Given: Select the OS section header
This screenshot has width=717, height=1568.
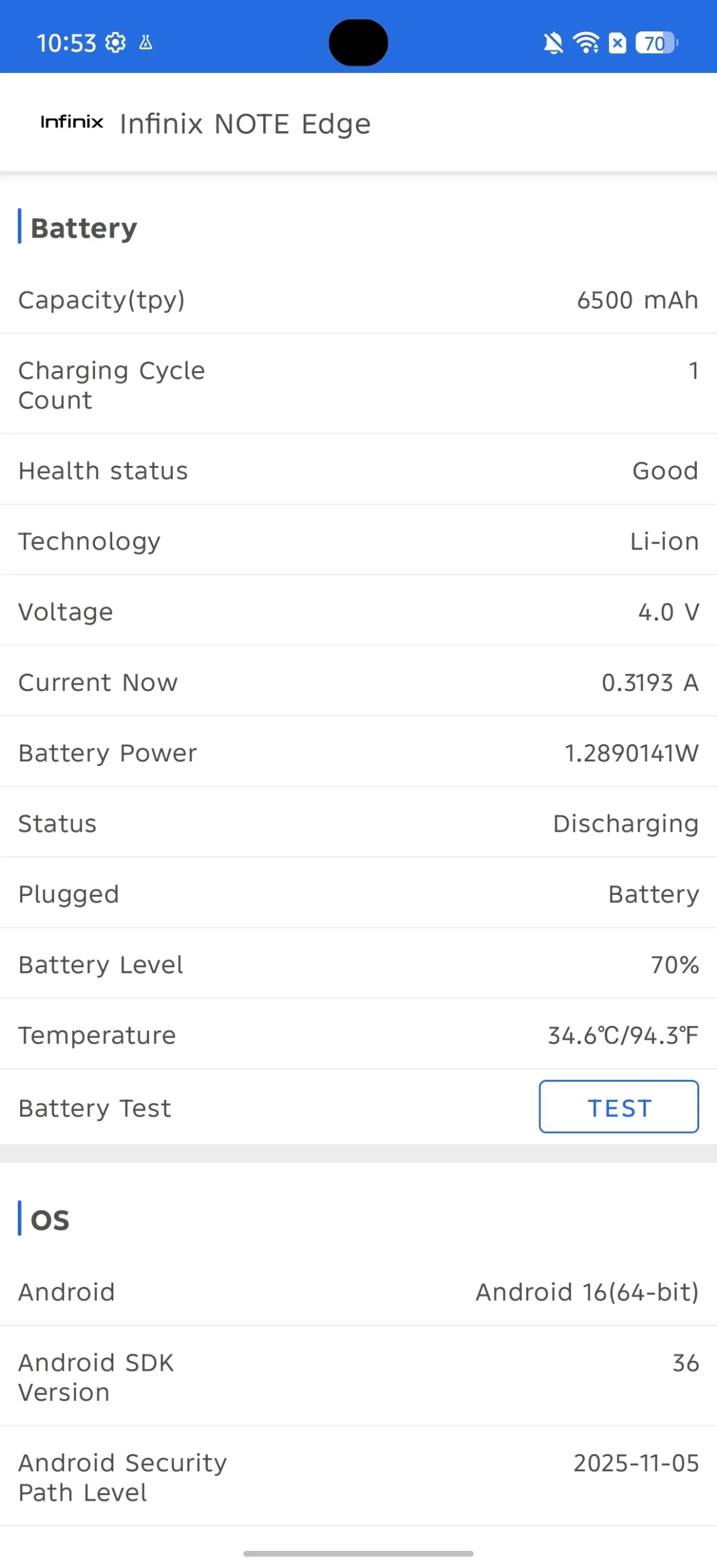Looking at the screenshot, I should coord(50,1220).
